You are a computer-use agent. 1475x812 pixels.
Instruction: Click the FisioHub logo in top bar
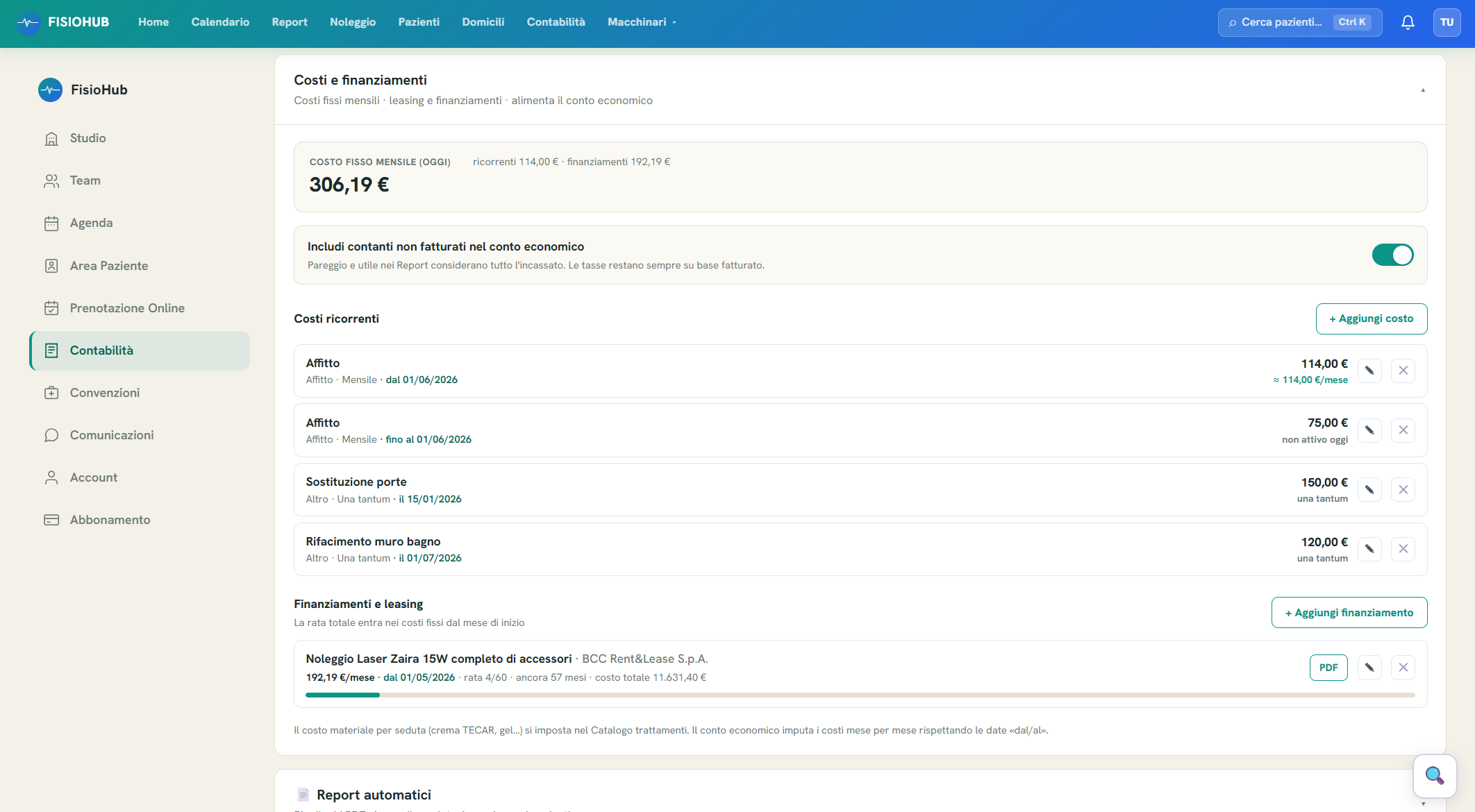[62, 22]
